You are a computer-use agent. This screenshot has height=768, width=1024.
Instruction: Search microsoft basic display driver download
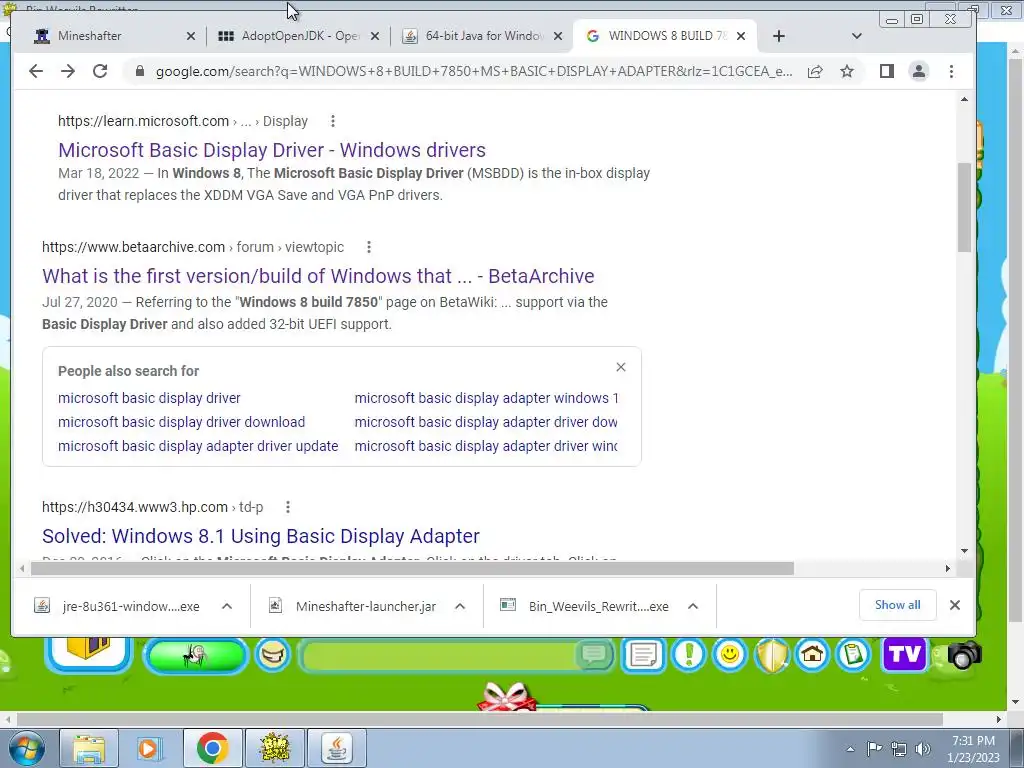click(182, 422)
